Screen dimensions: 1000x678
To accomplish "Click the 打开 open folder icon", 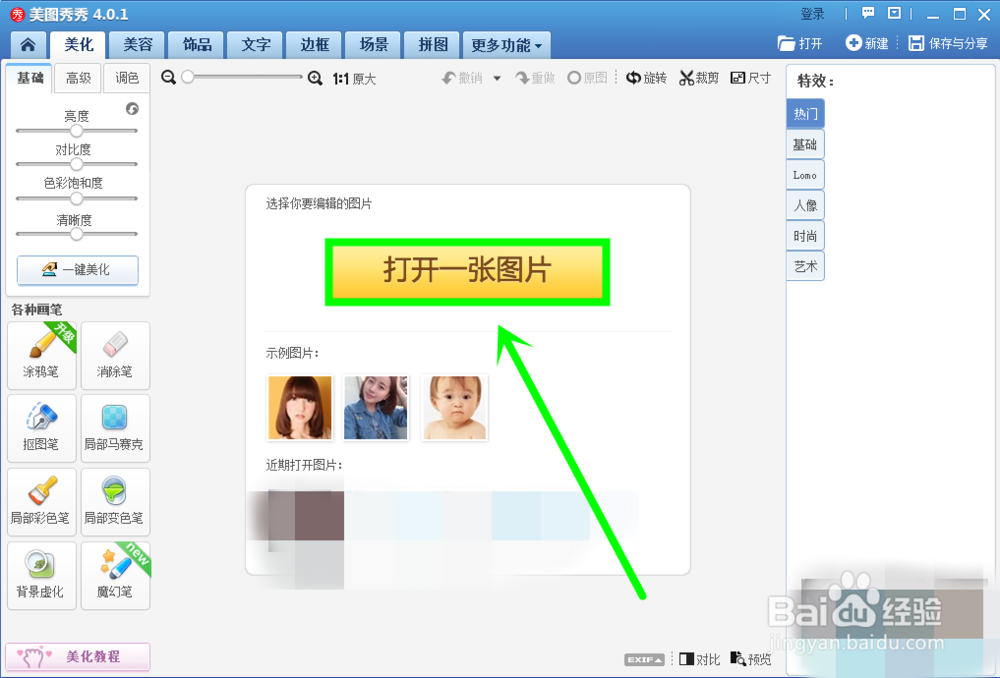I will pos(786,43).
